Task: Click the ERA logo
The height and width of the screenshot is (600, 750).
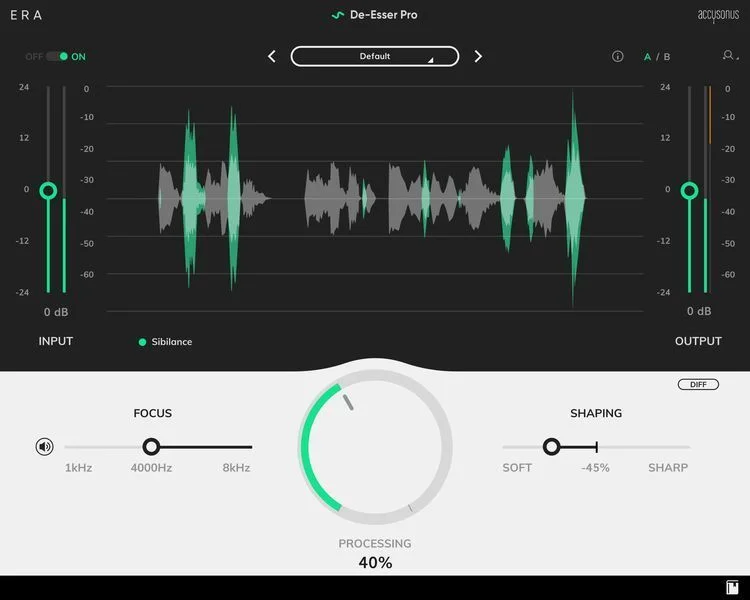Action: (x=26, y=15)
